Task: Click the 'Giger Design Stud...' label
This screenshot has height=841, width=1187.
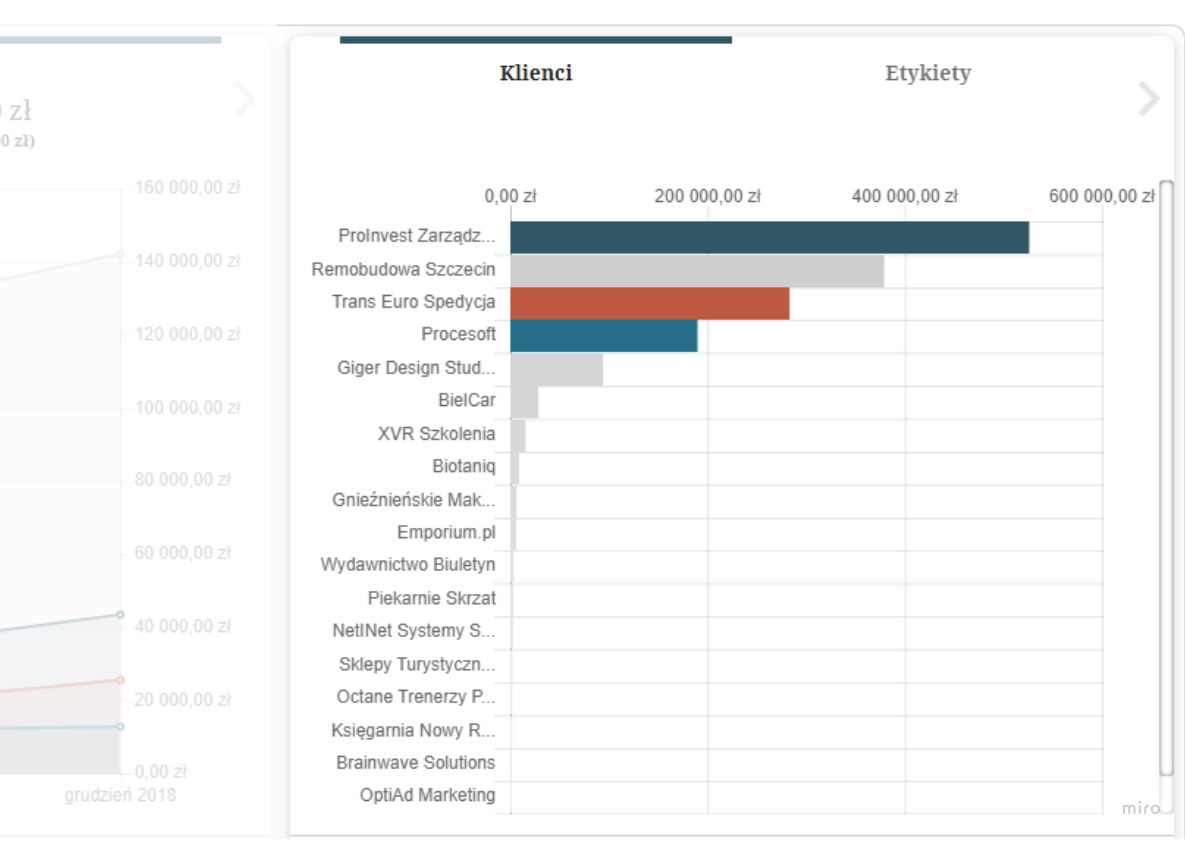Action: 416,368
